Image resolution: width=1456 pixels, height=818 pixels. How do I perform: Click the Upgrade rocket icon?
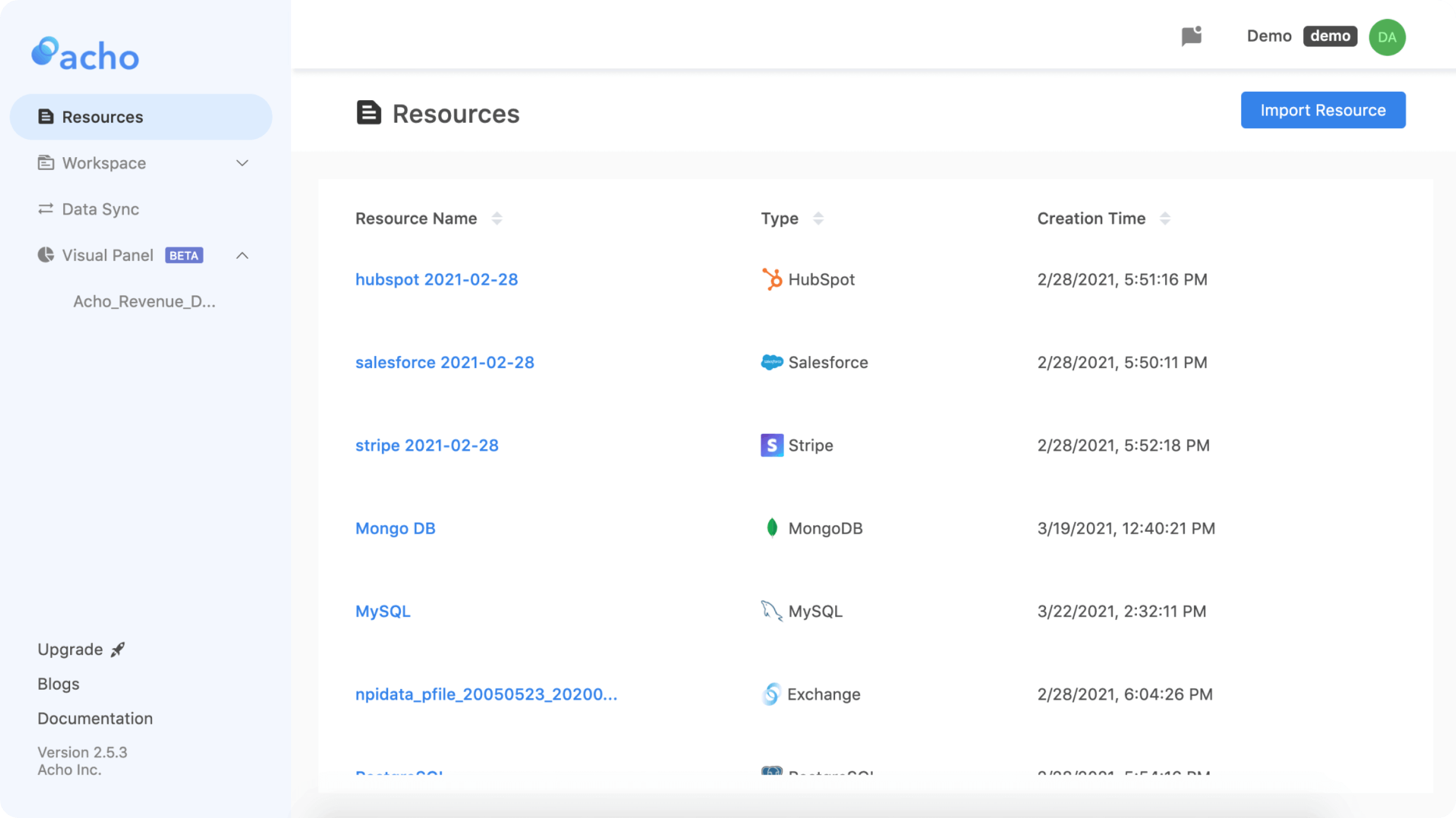[x=117, y=650]
